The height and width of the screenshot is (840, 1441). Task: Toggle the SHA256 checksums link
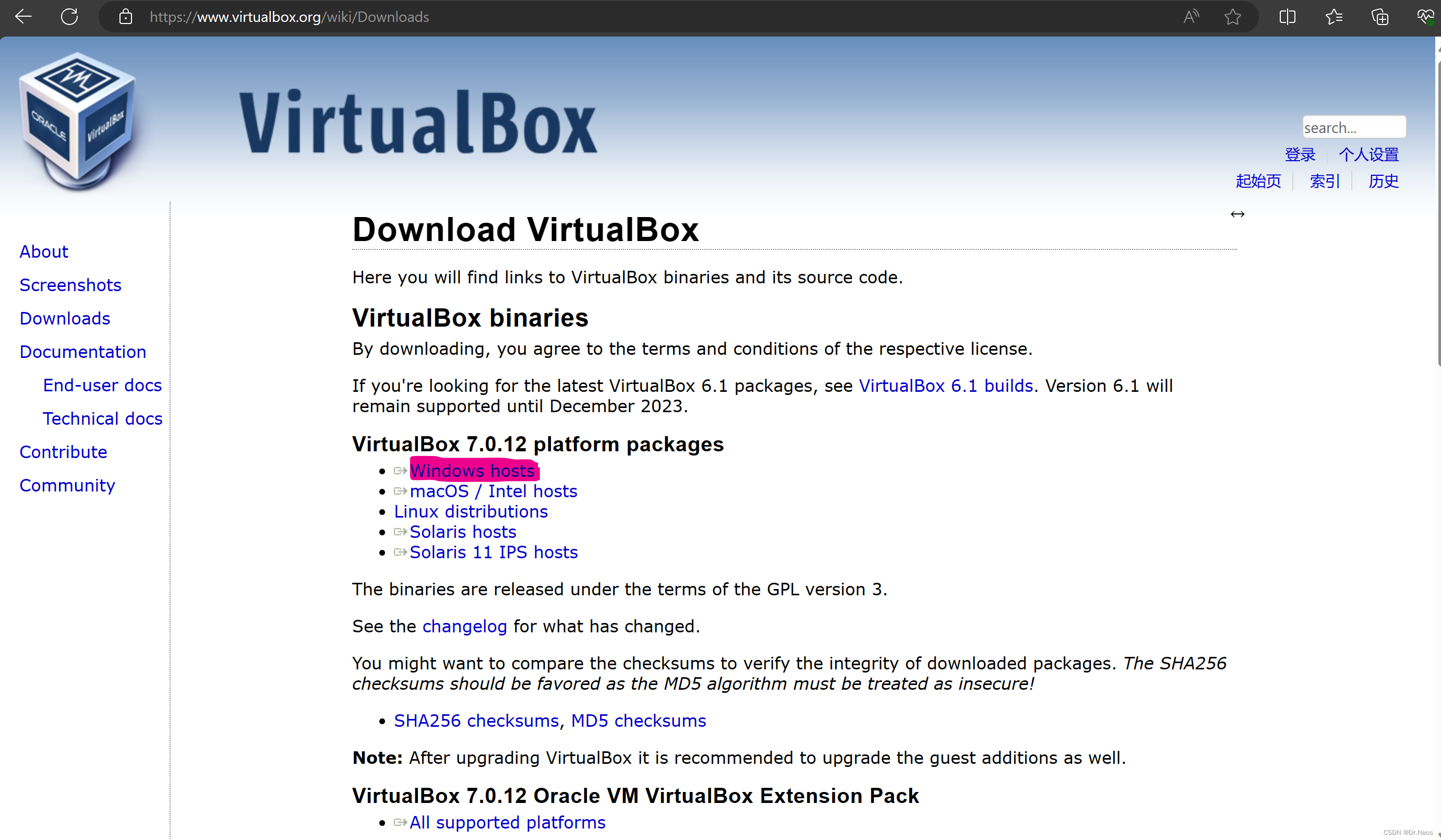[x=476, y=720]
